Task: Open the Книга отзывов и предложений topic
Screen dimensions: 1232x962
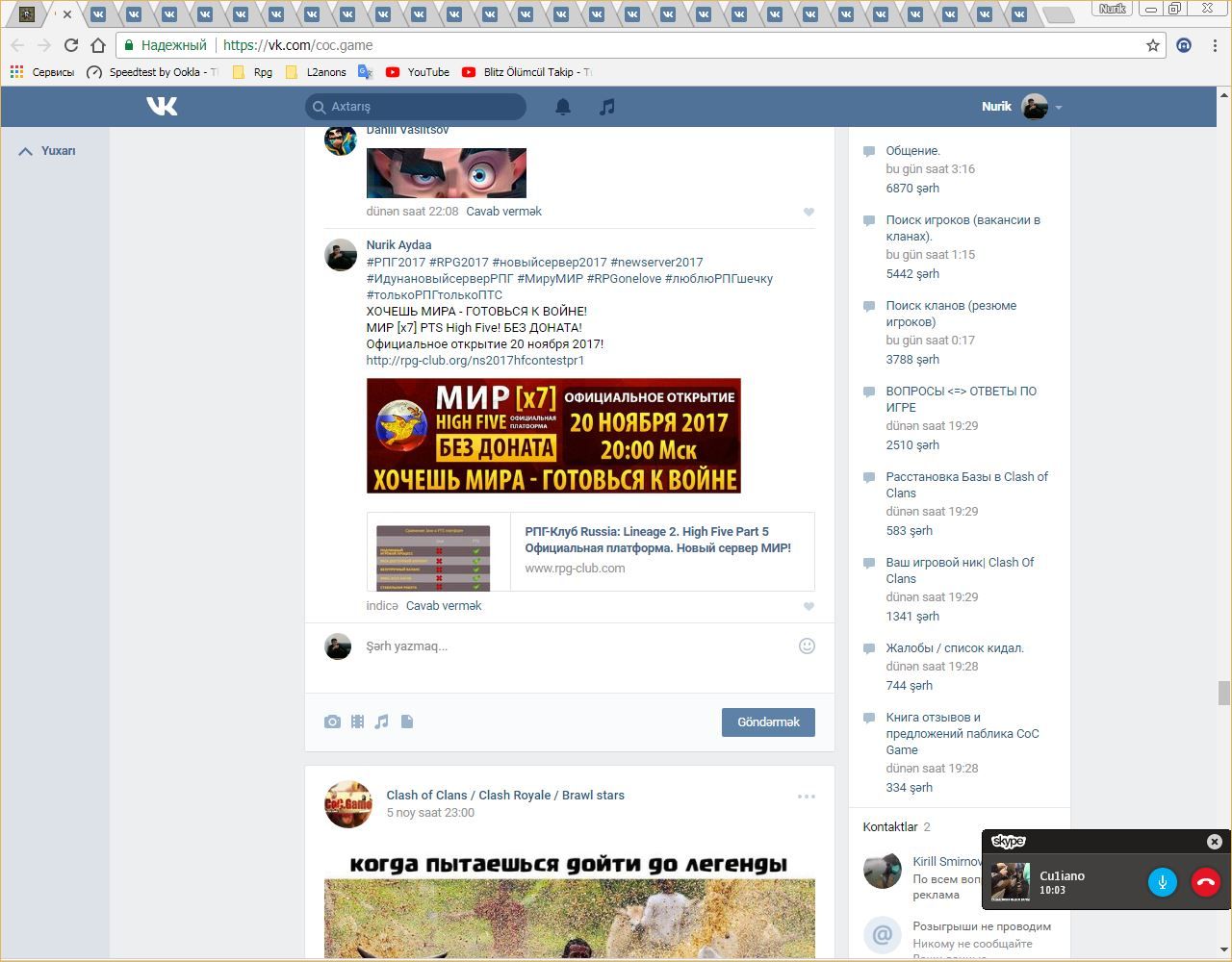Action: (x=962, y=733)
